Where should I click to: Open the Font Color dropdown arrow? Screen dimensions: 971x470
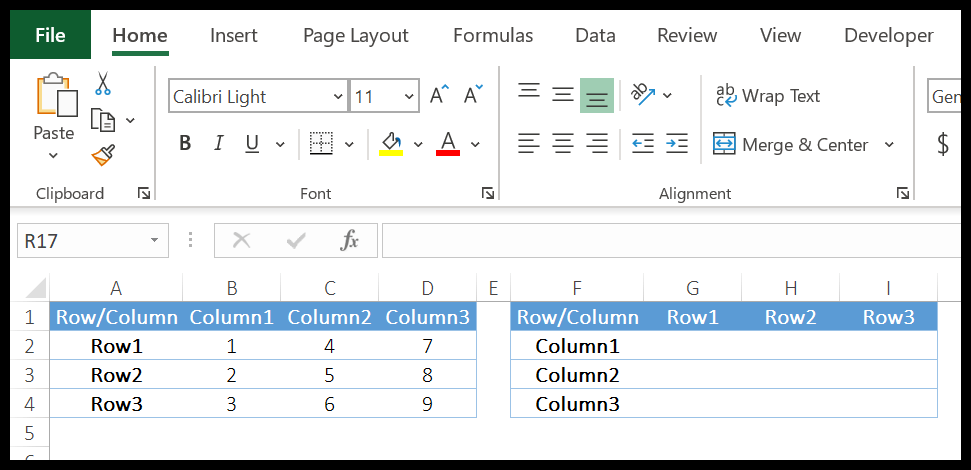click(x=476, y=144)
